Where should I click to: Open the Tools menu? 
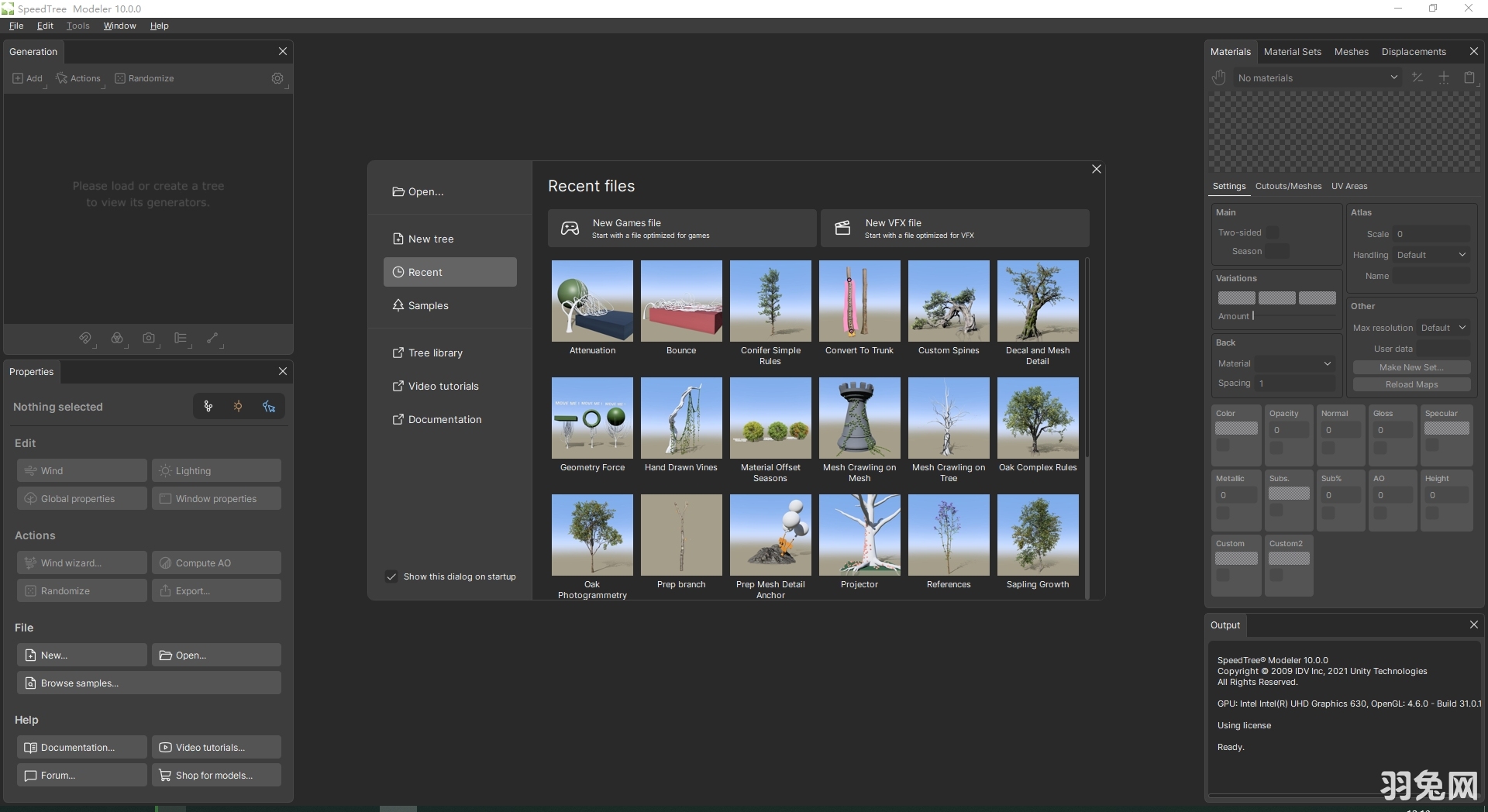point(77,26)
